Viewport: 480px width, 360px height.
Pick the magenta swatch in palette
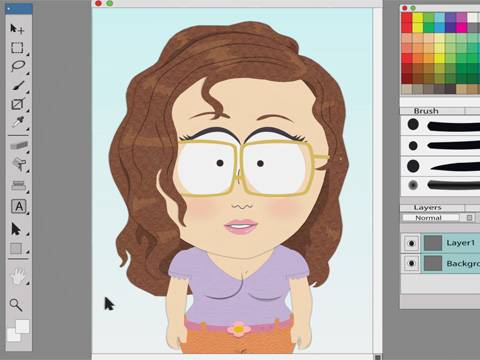(461, 27)
